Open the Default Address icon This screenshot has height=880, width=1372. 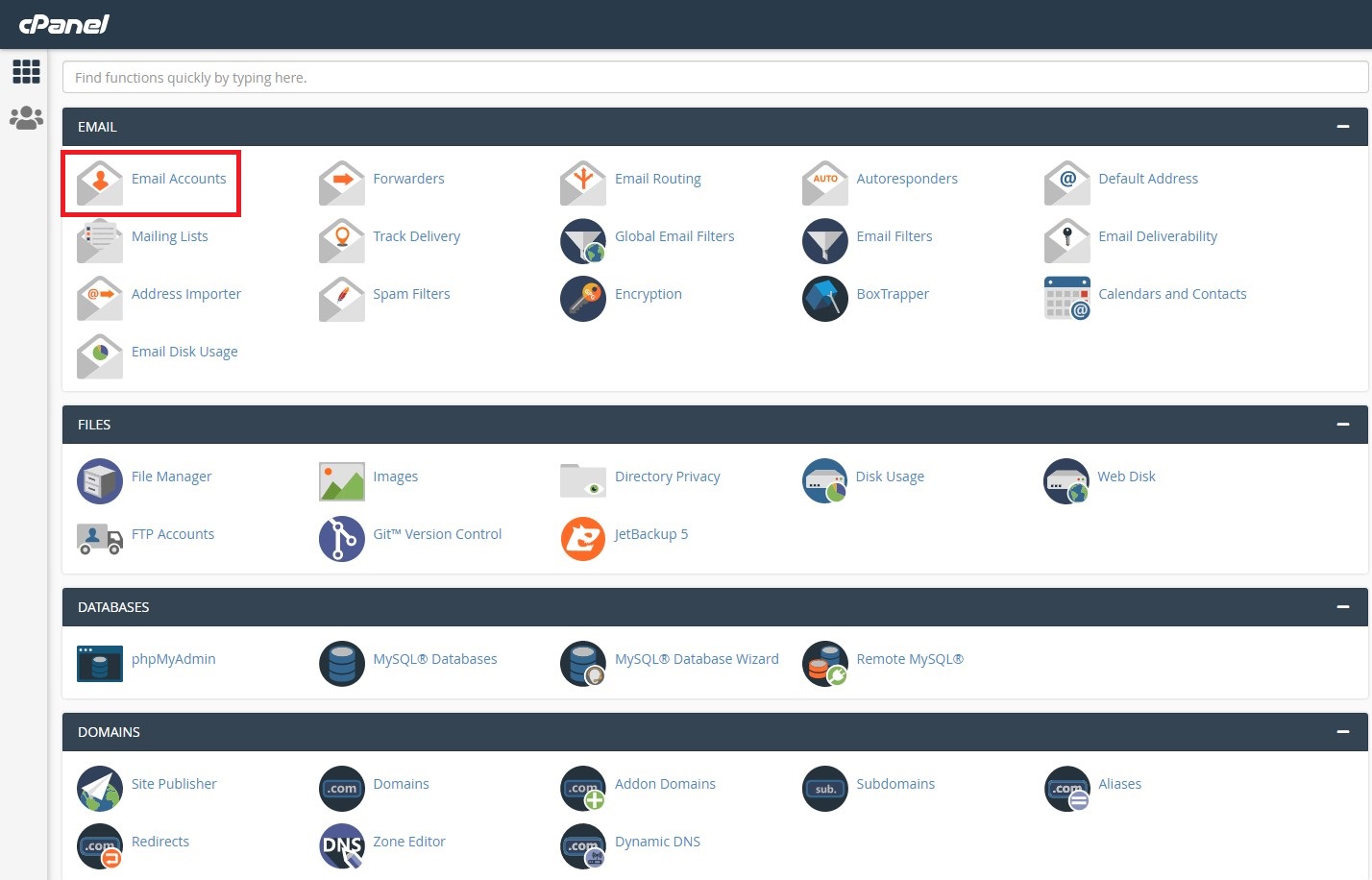(x=1067, y=183)
